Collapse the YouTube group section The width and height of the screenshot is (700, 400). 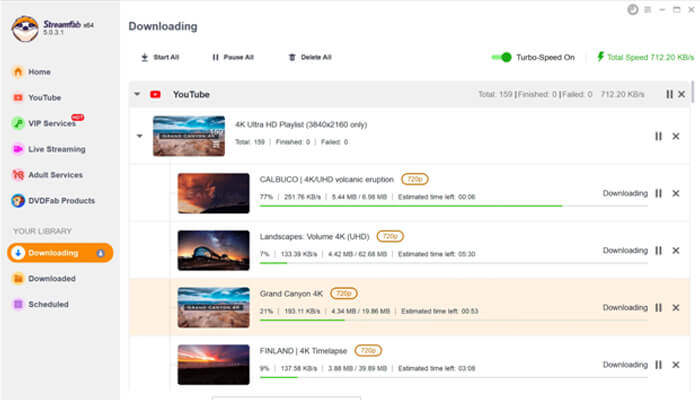click(136, 94)
